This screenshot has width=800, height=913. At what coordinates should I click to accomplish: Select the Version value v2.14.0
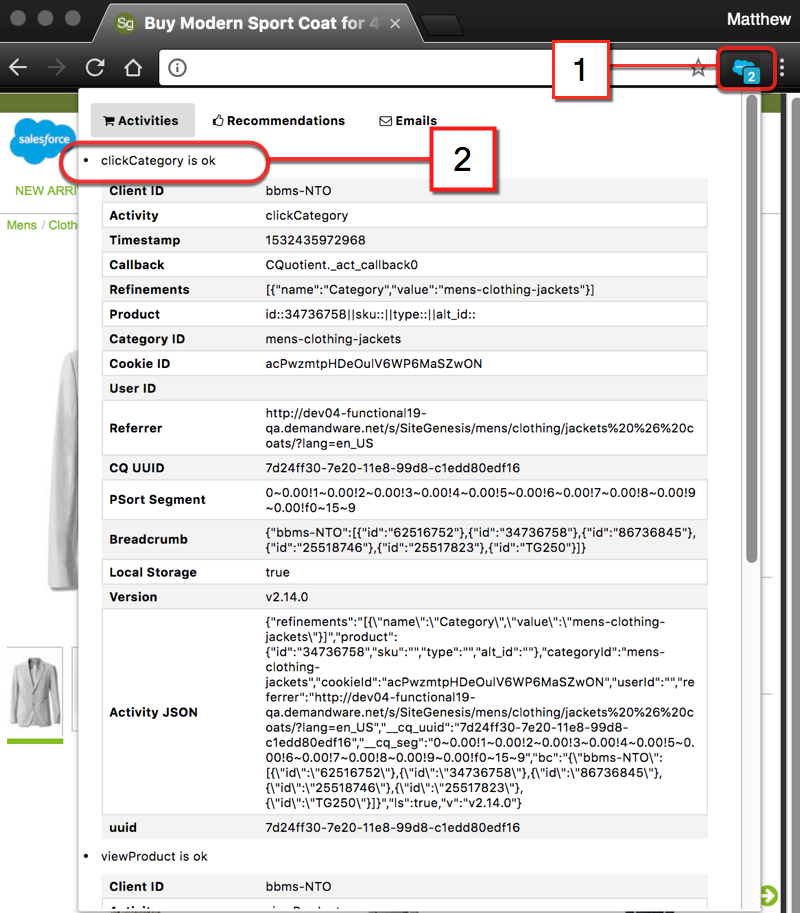click(286, 597)
